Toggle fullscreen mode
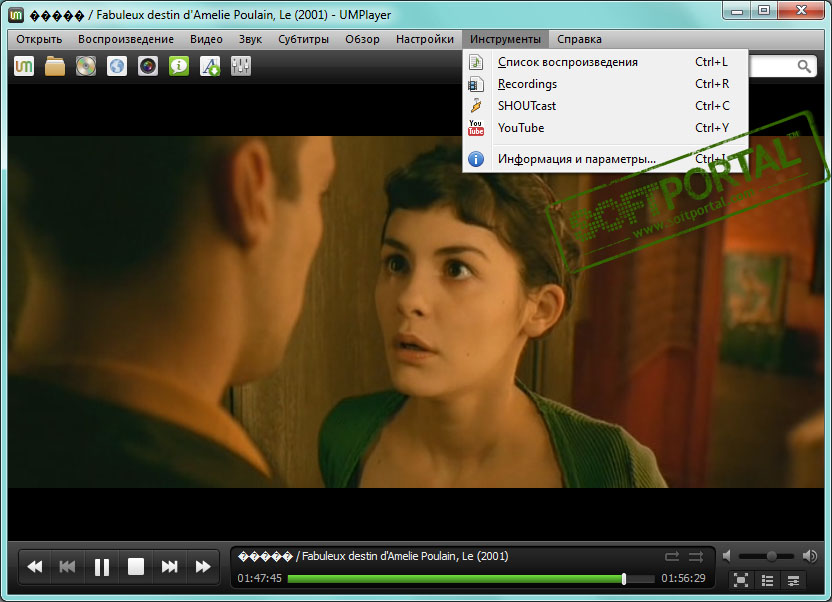The width and height of the screenshot is (832, 602). 741,580
